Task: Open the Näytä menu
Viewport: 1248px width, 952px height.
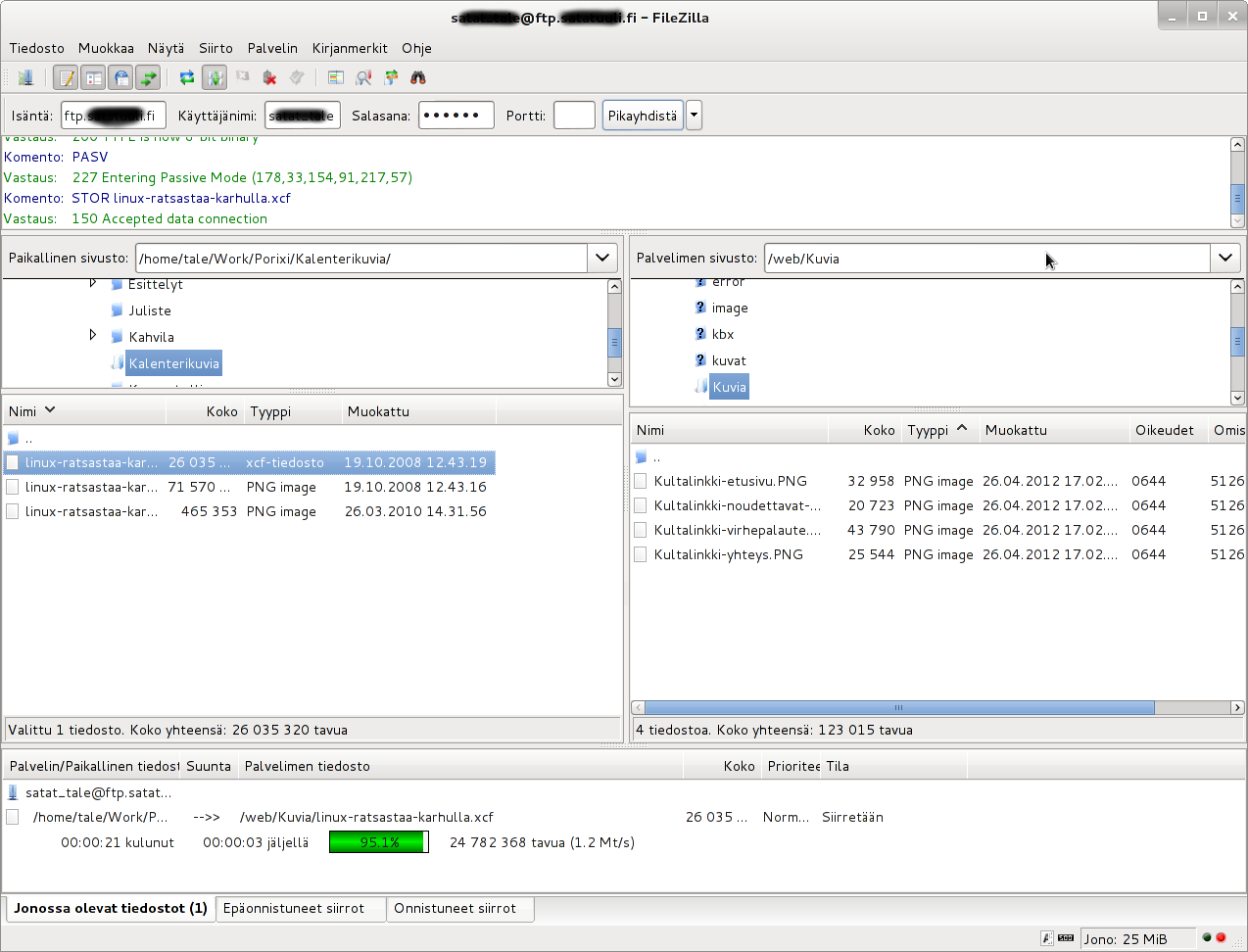Action: pos(166,48)
